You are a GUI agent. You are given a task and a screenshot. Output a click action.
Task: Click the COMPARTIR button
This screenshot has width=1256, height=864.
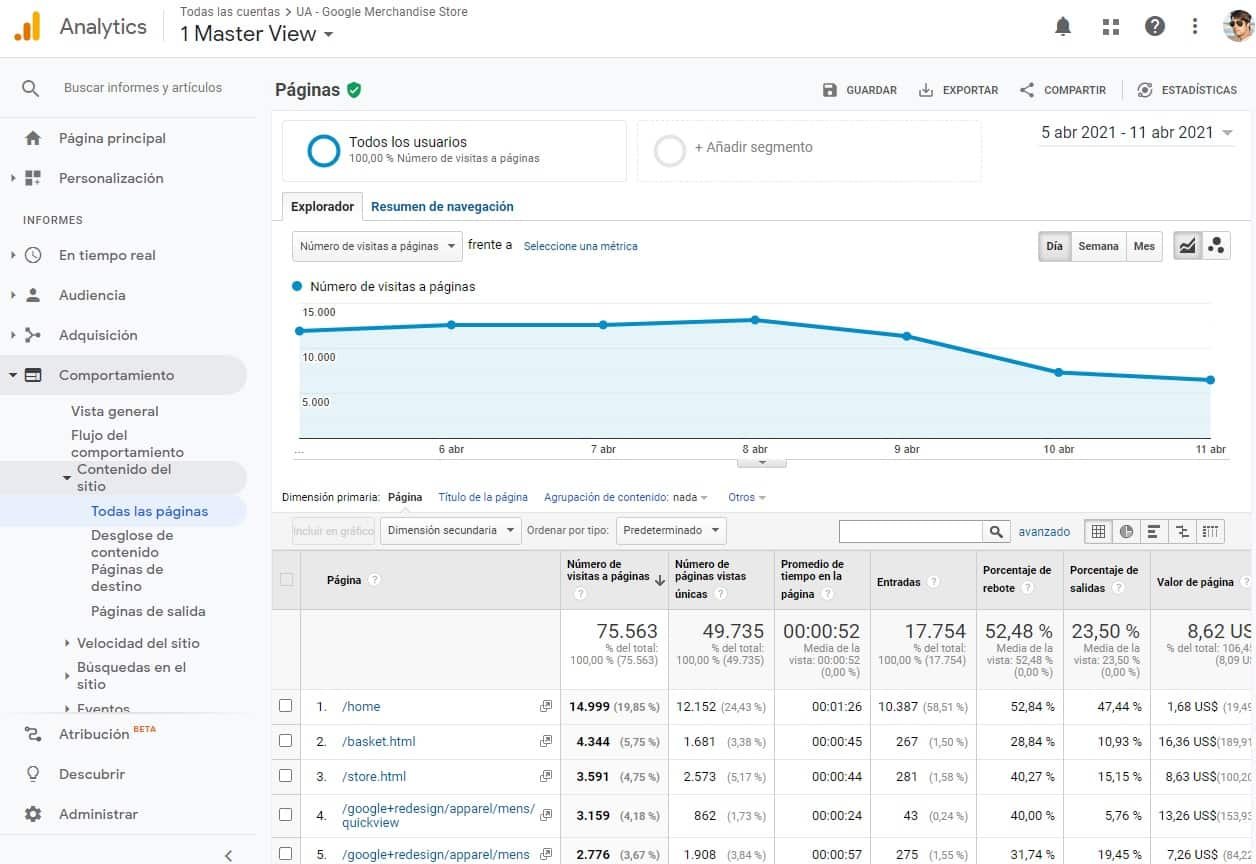pyautogui.click(x=1063, y=90)
